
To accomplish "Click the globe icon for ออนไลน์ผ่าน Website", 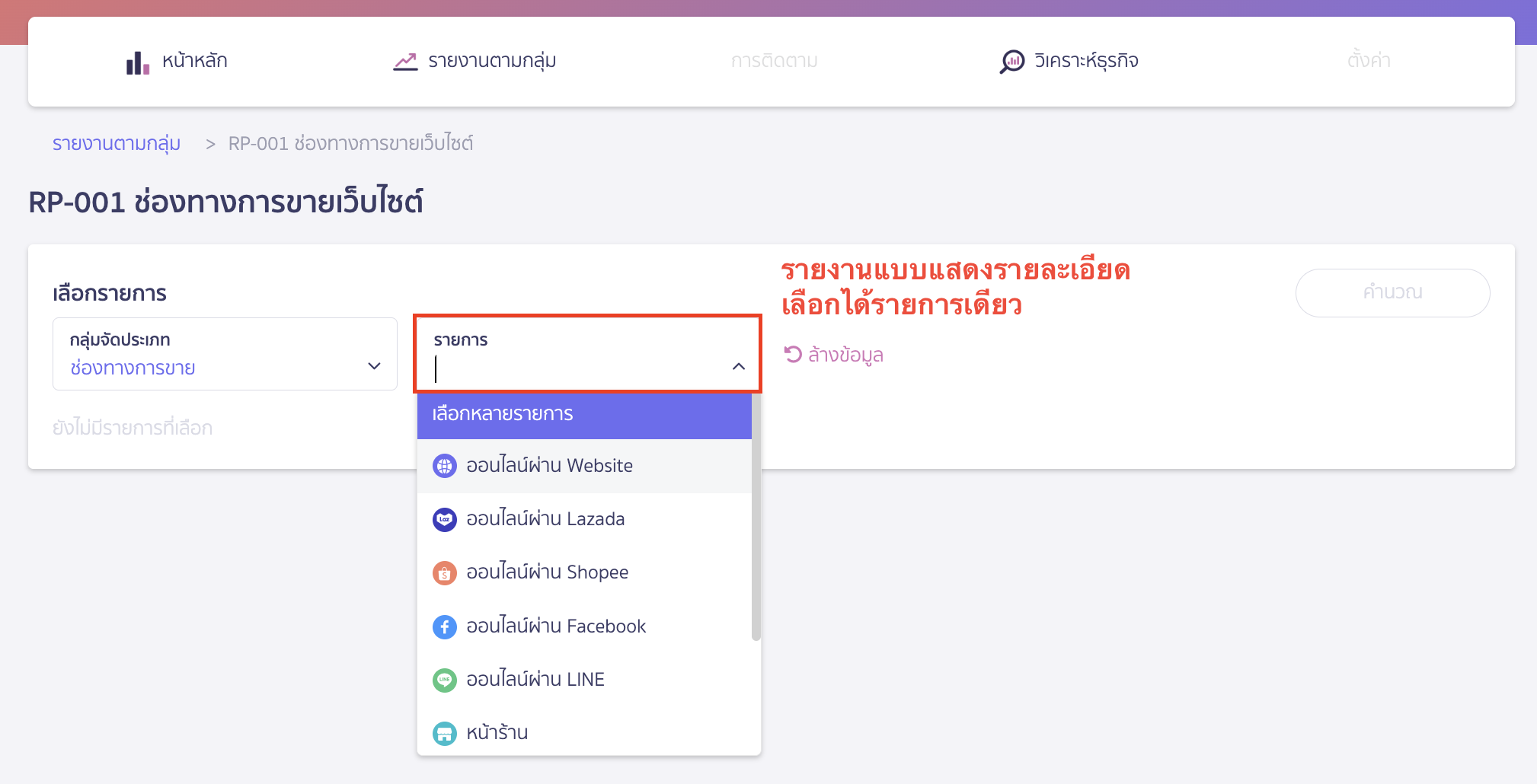I will coord(444,465).
